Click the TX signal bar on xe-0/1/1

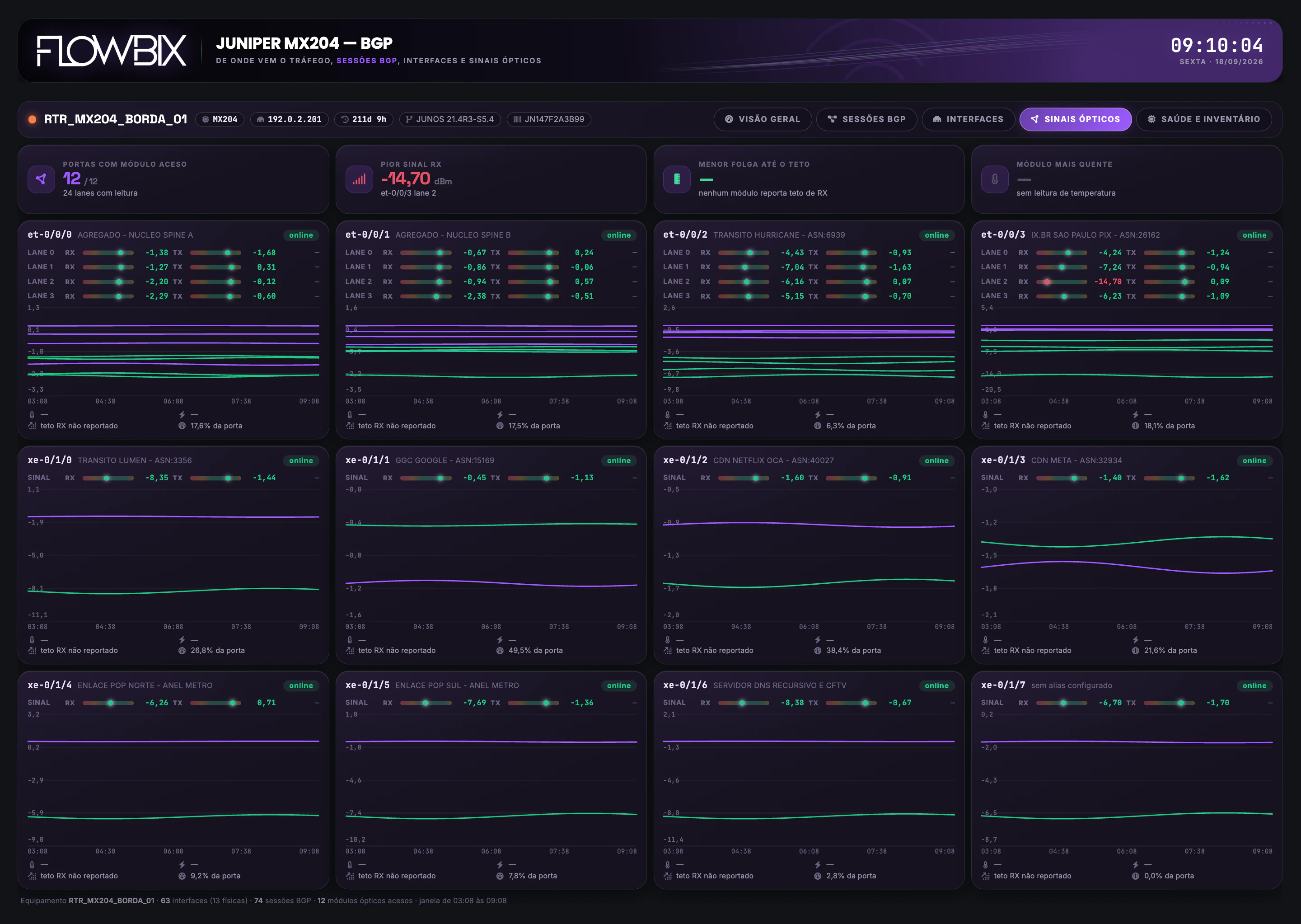[x=534, y=478]
